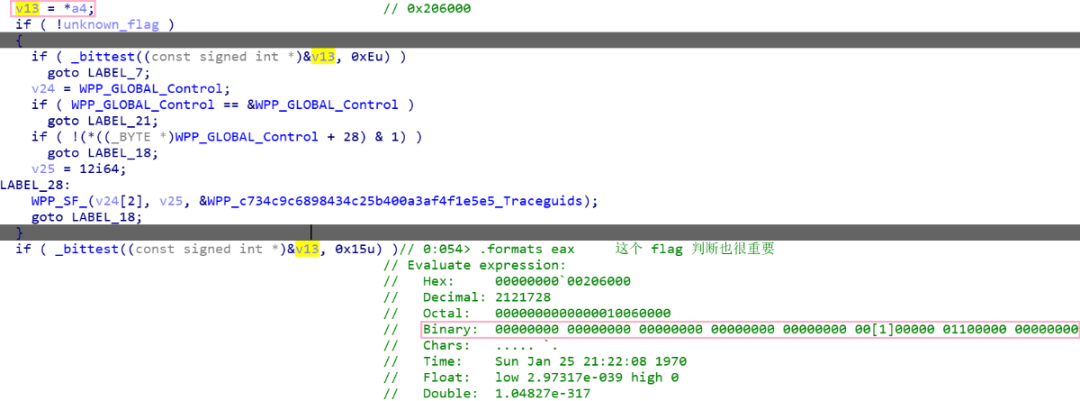
Task: Click the Hex value 00000000`00206000
Action: point(562,281)
